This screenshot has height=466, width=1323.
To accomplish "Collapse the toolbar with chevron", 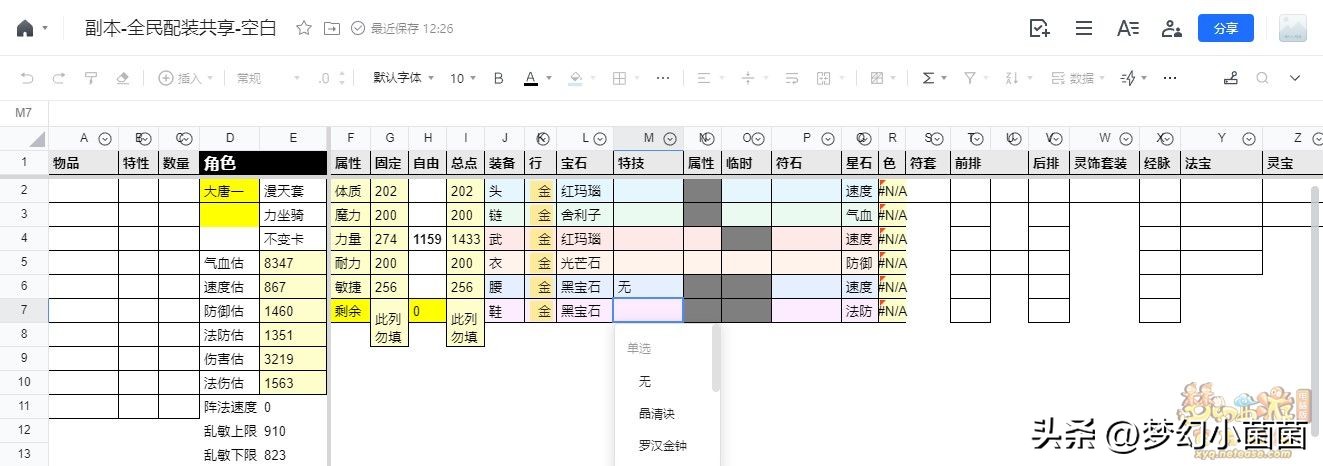I will [x=1295, y=78].
